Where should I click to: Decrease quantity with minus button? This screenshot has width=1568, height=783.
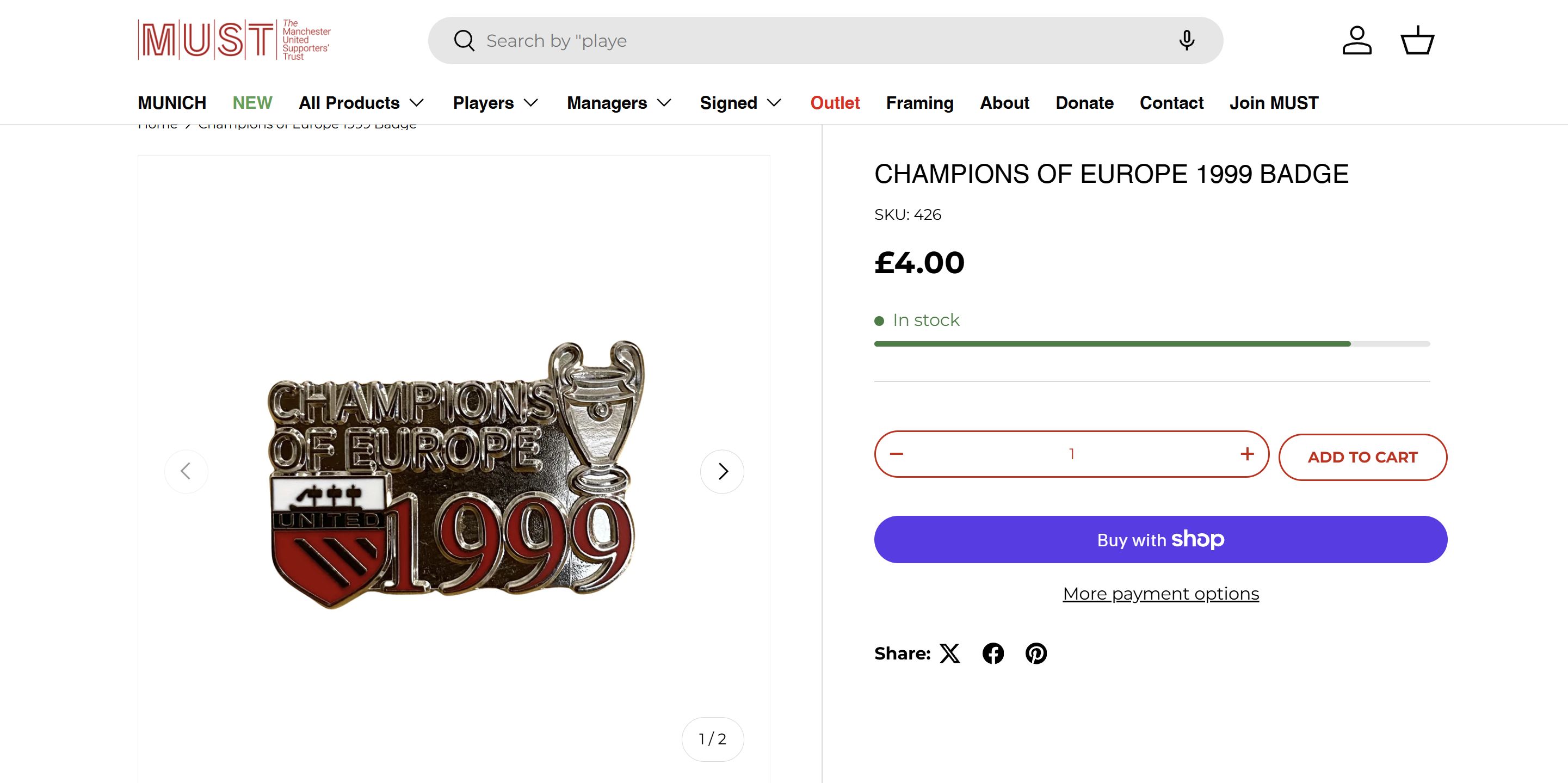click(897, 454)
